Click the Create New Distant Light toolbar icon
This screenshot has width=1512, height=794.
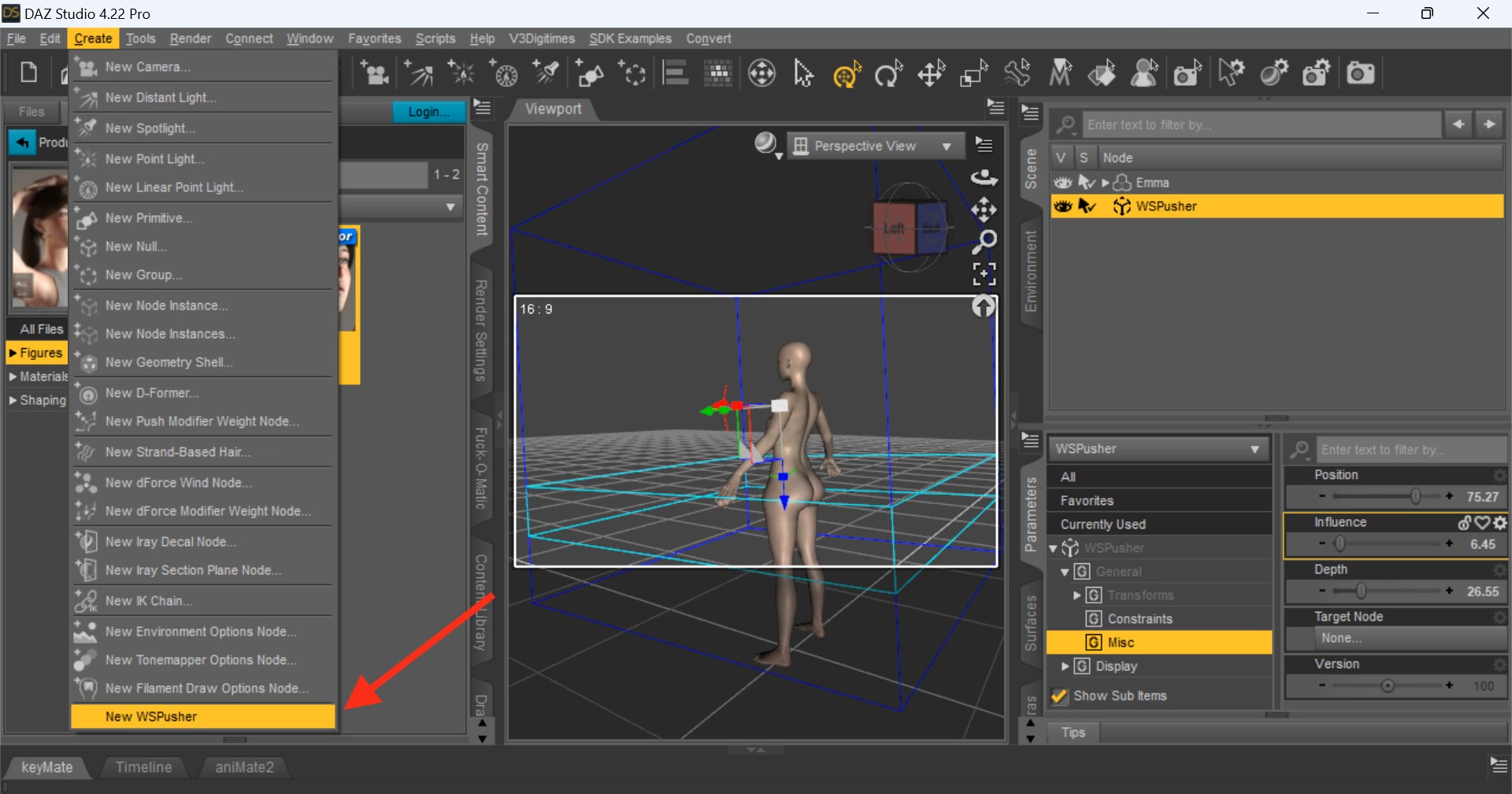418,73
